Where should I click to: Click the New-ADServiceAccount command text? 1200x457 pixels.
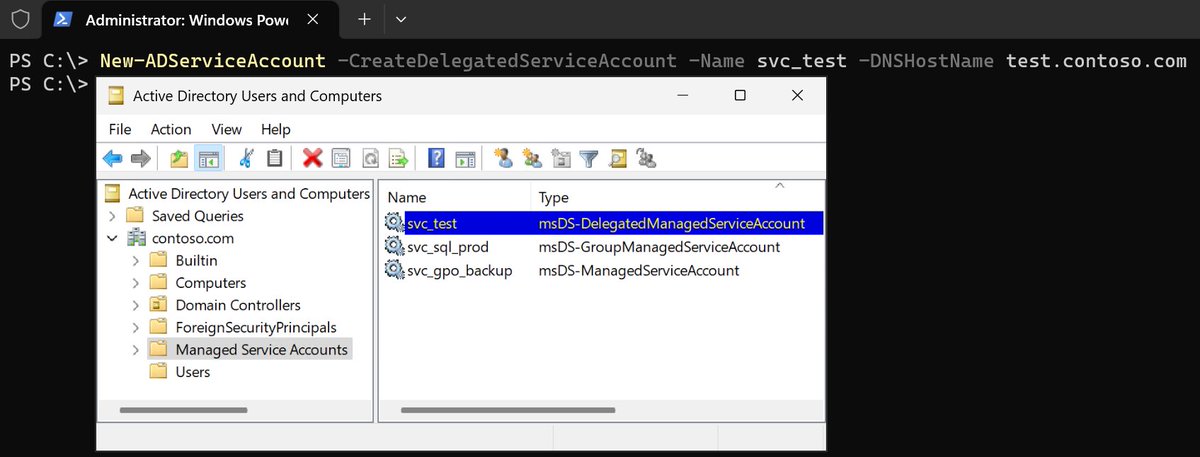(x=213, y=61)
